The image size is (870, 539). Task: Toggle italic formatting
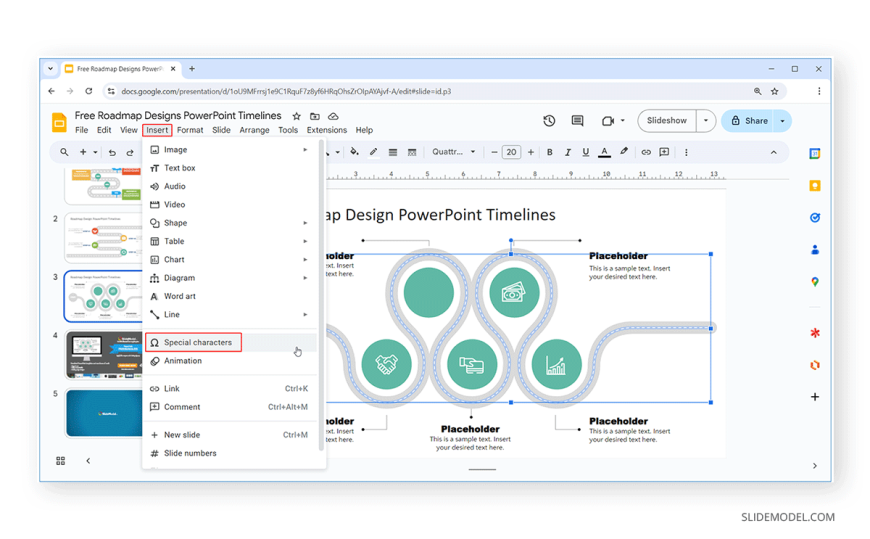point(567,152)
